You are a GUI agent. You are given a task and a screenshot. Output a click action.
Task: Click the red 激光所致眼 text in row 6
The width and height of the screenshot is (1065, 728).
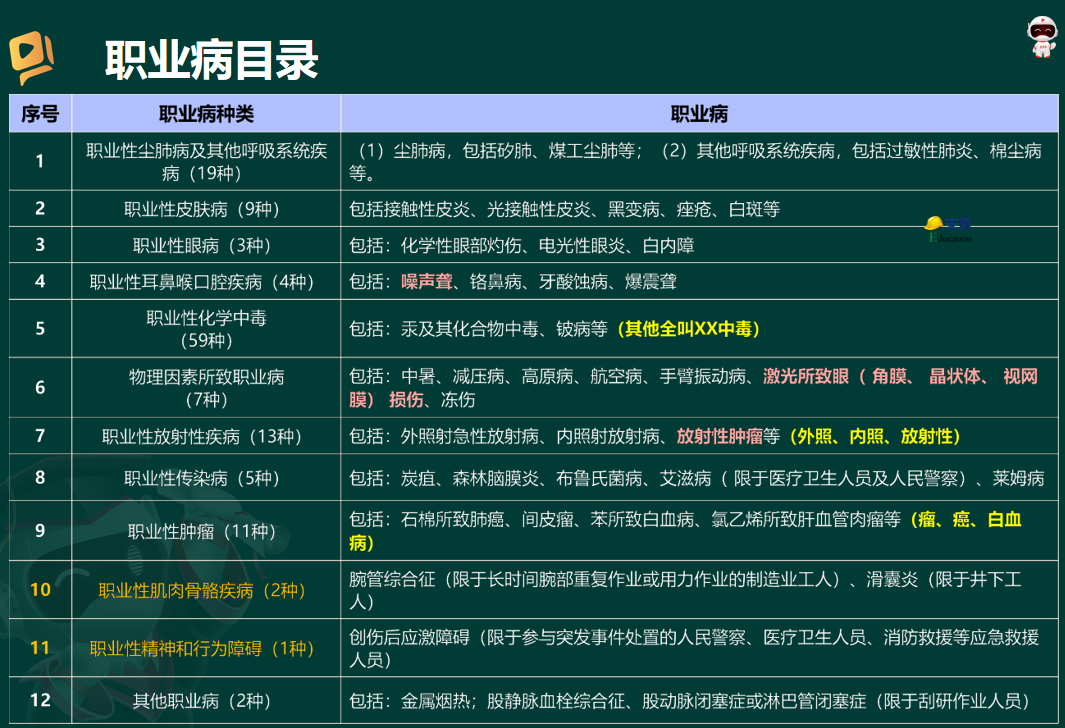(806, 377)
